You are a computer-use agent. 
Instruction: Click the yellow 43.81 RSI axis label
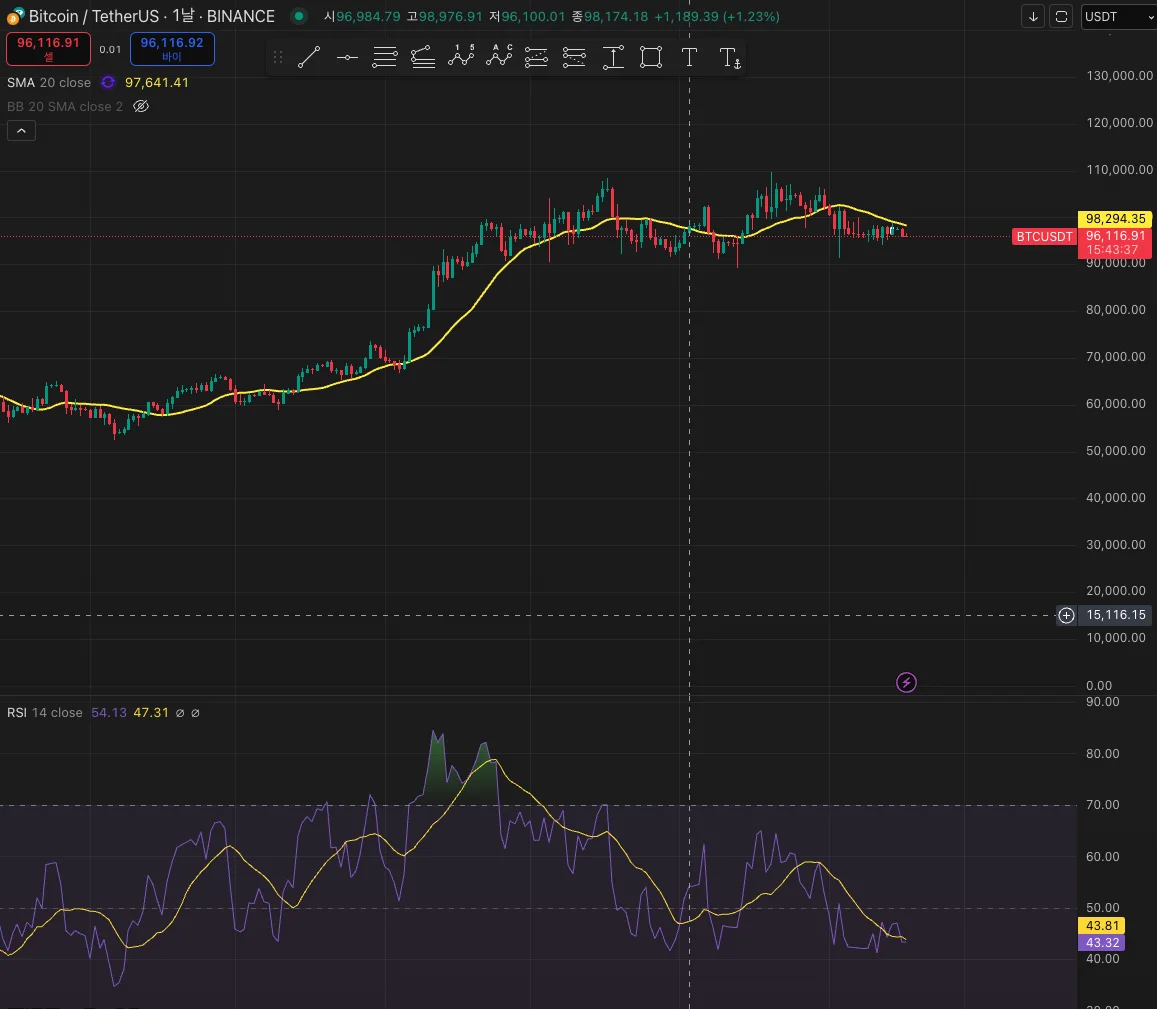[1102, 926]
